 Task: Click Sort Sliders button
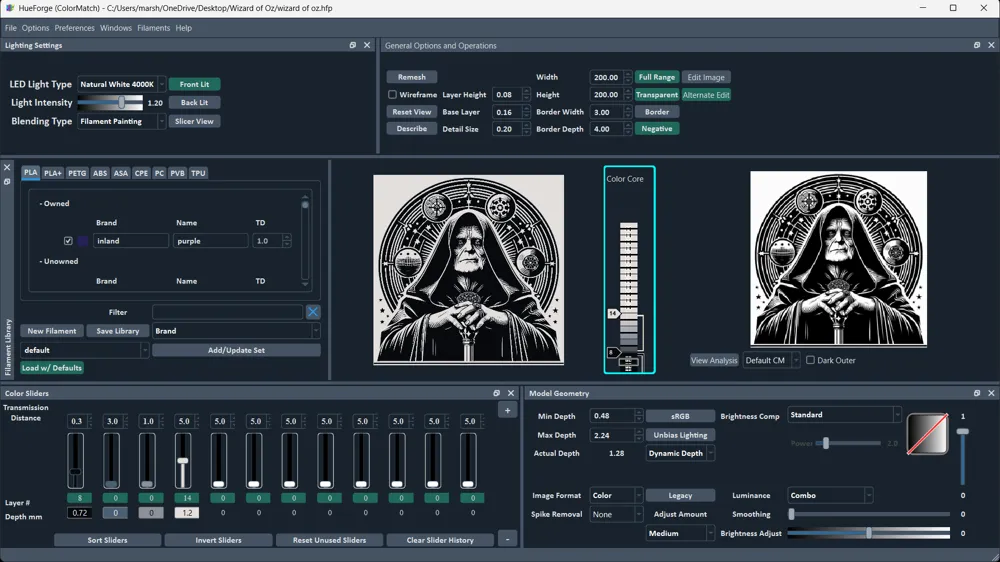(x=107, y=540)
